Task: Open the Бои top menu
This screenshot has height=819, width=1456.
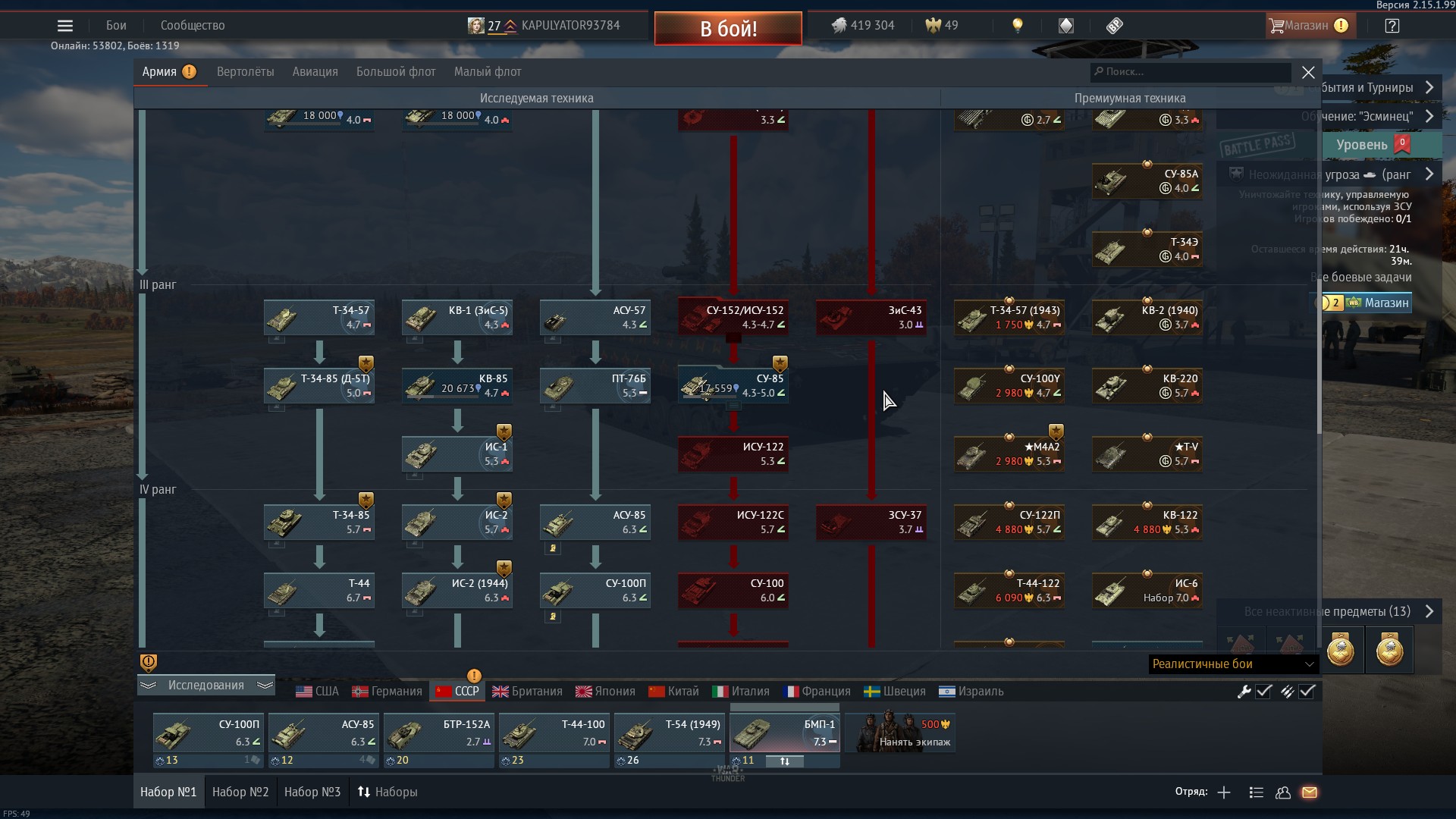Action: coord(116,26)
